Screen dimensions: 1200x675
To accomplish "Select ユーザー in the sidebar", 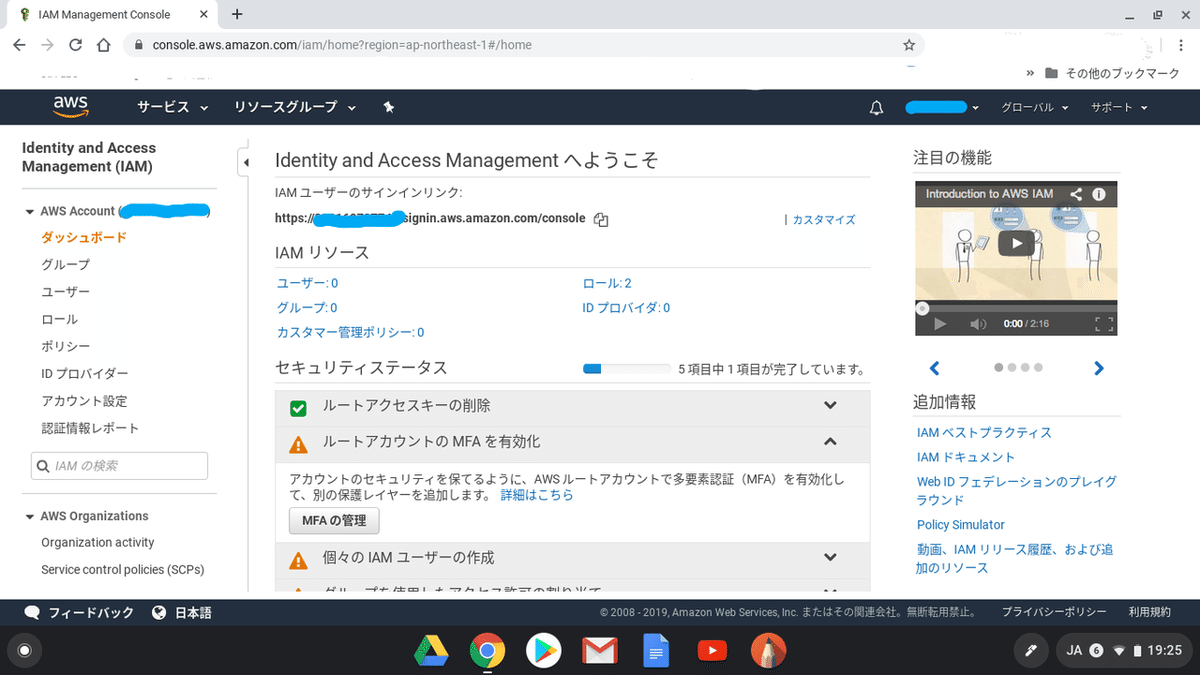I will point(65,292).
